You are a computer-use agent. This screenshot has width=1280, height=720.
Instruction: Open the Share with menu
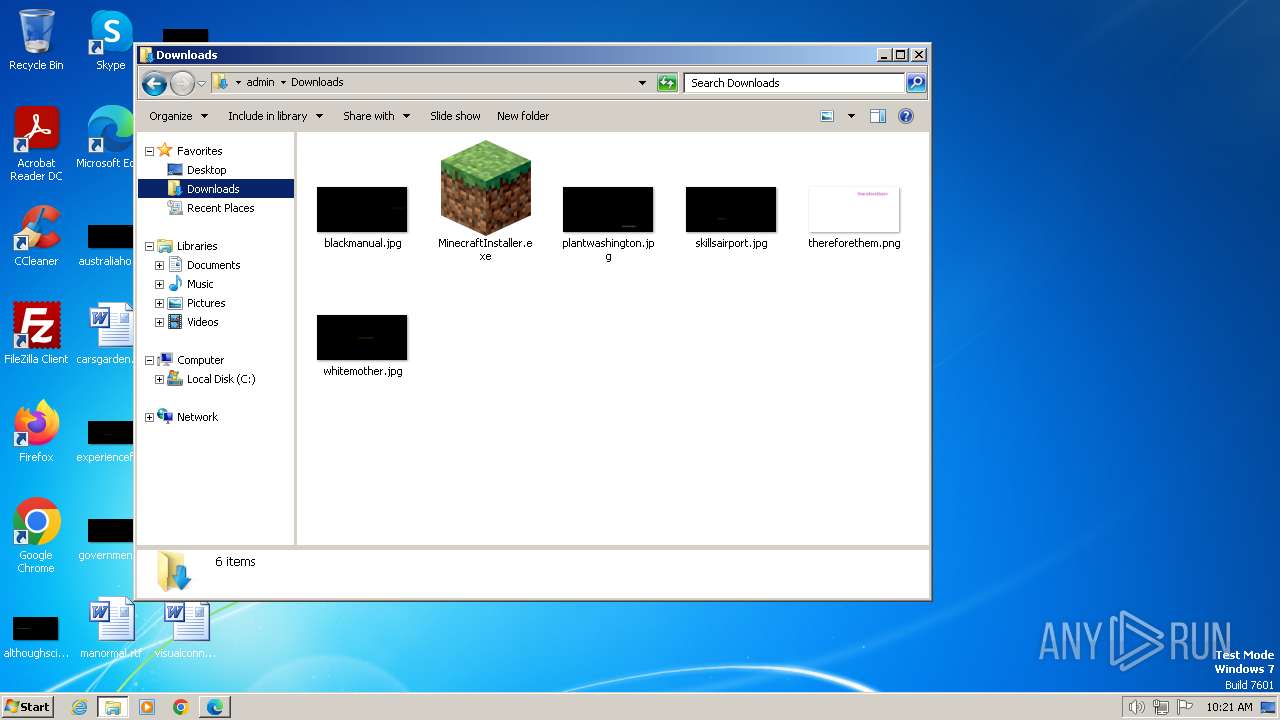[x=376, y=116]
